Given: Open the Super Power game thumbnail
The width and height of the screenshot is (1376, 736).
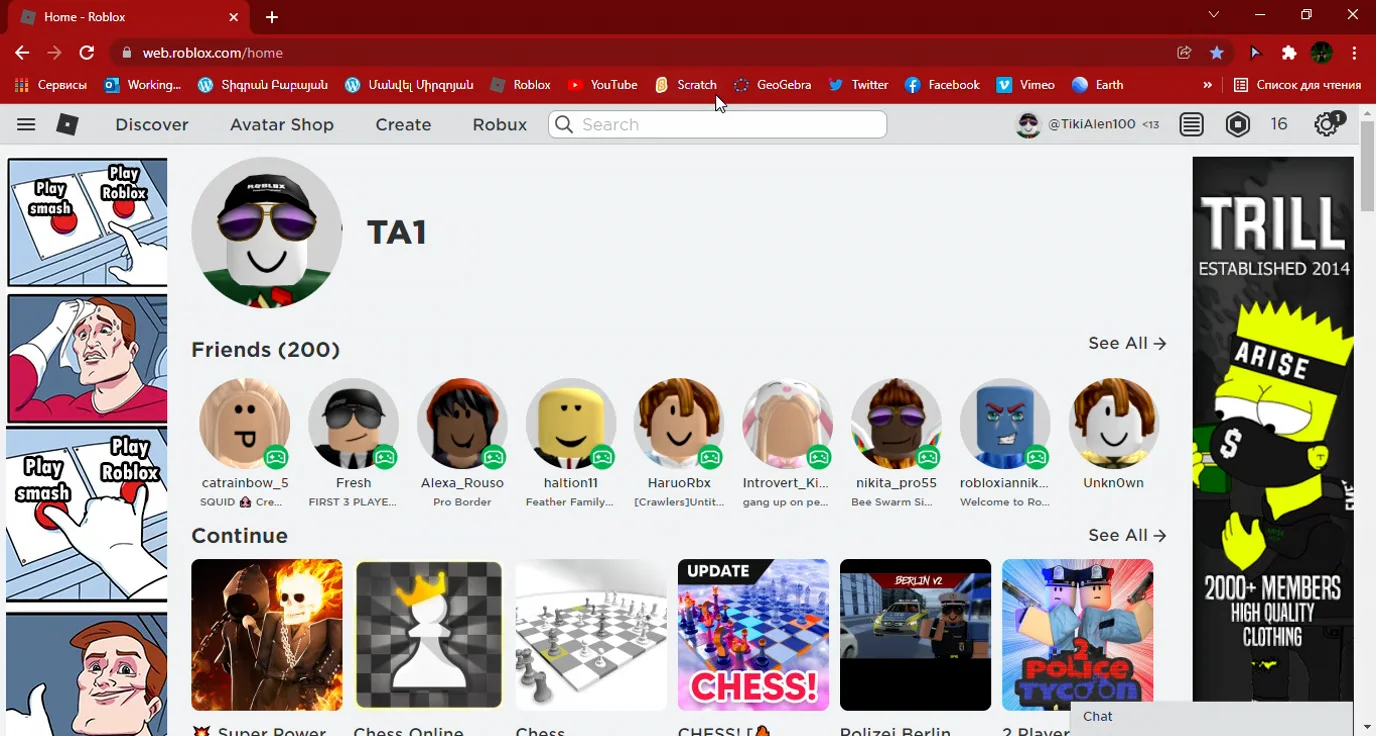Looking at the screenshot, I should tap(266, 635).
